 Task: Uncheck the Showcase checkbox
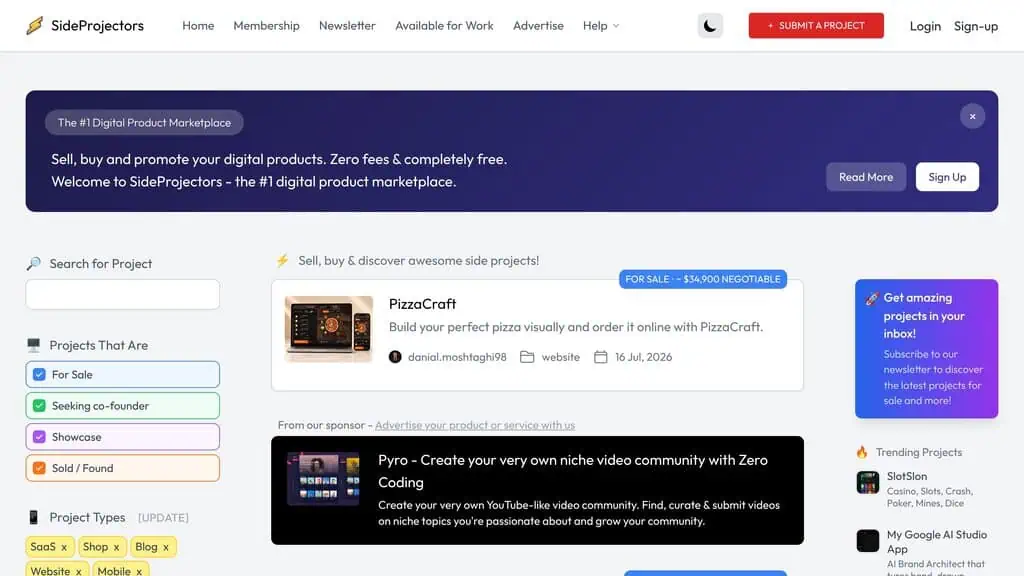click(39, 437)
